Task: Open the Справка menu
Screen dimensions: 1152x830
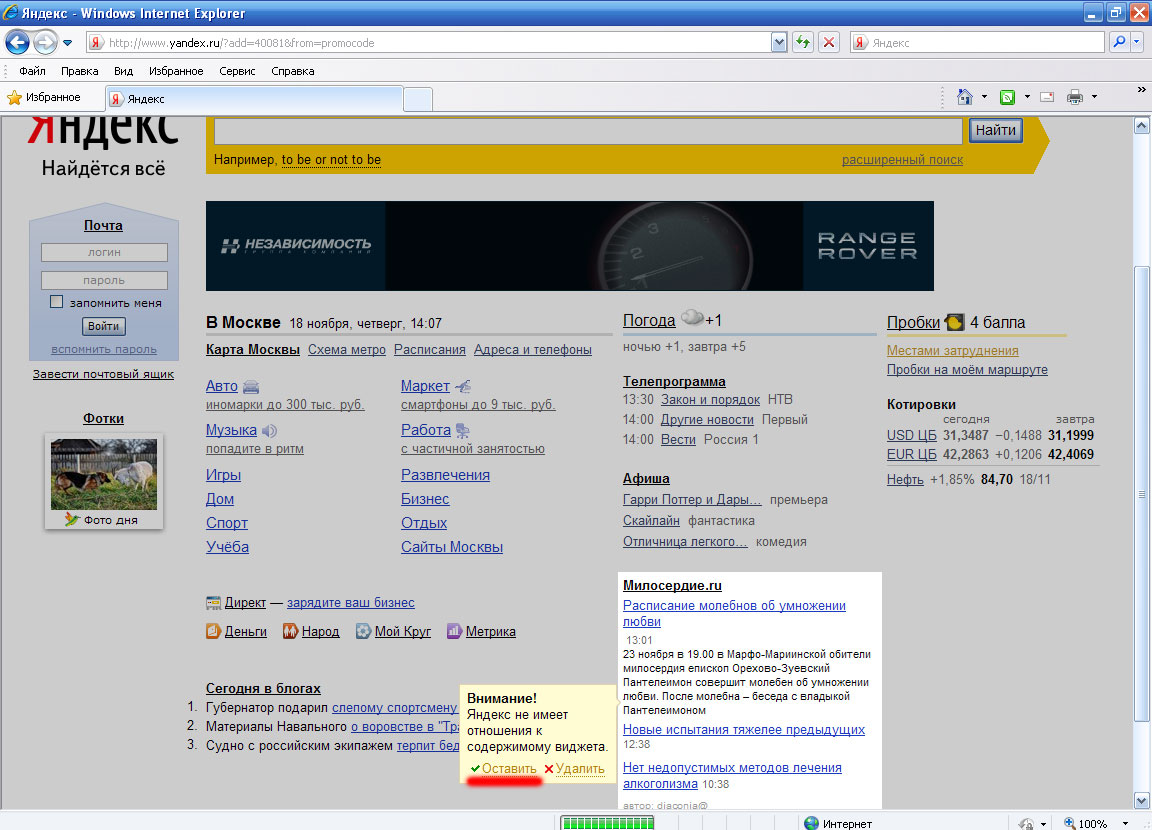Action: pos(292,71)
